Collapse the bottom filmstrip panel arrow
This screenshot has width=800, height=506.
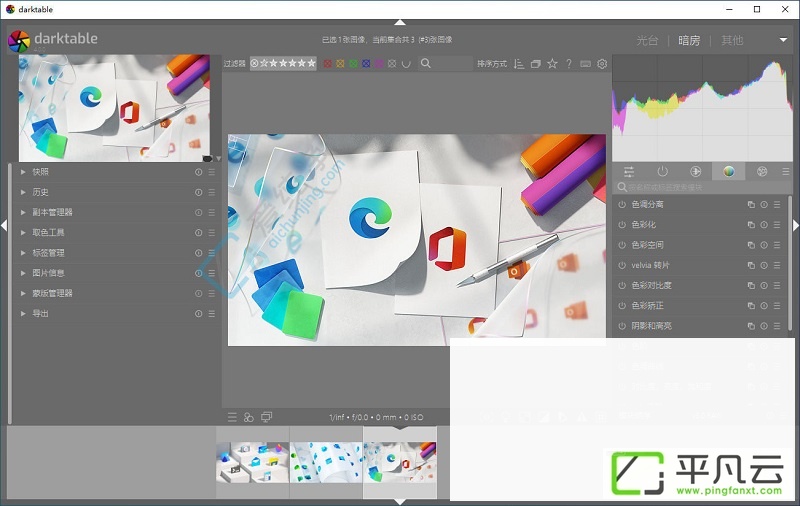(400, 502)
